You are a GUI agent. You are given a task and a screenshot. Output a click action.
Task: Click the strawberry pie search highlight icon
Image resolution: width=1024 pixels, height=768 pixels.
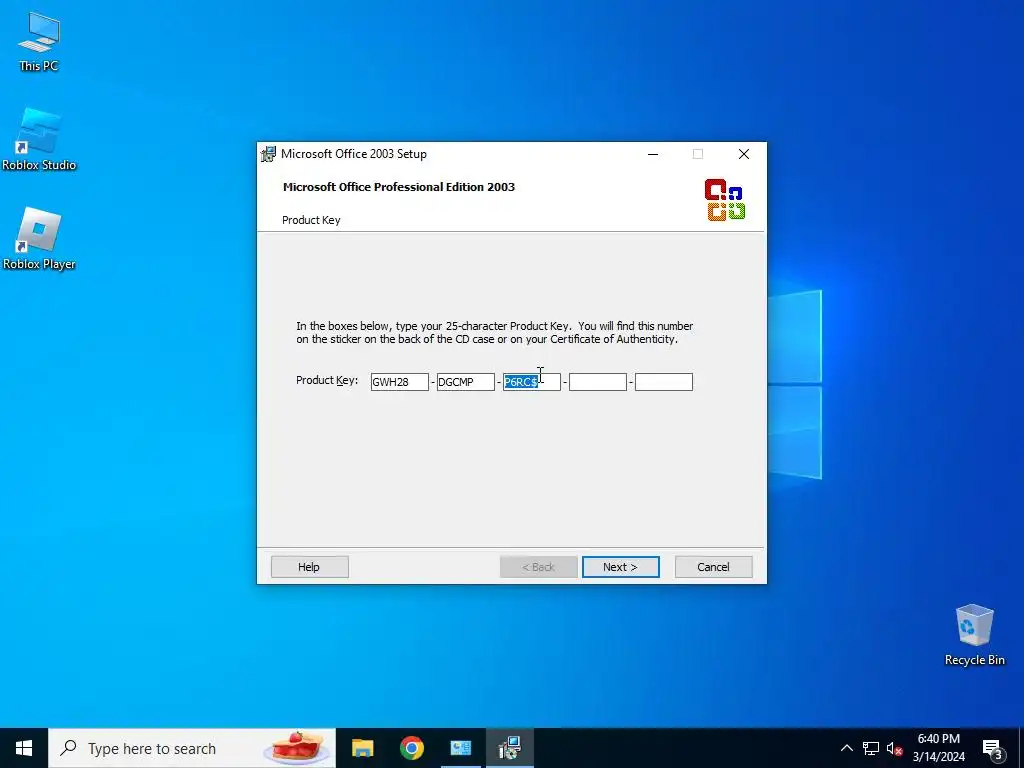[x=298, y=748]
